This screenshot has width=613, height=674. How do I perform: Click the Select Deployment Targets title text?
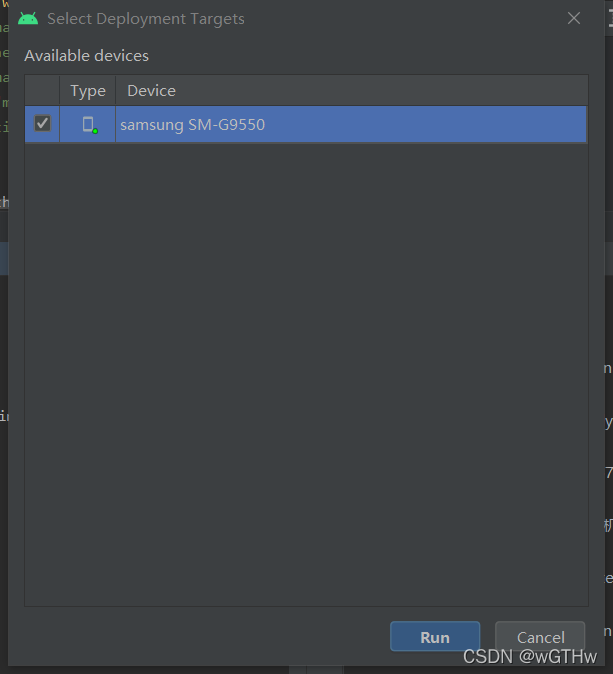(x=146, y=19)
